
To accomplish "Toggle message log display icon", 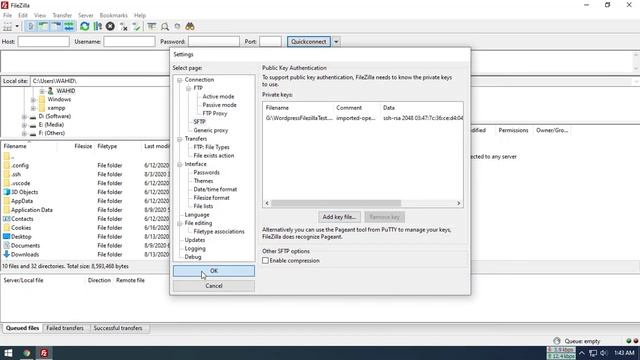I will tap(31, 27).
